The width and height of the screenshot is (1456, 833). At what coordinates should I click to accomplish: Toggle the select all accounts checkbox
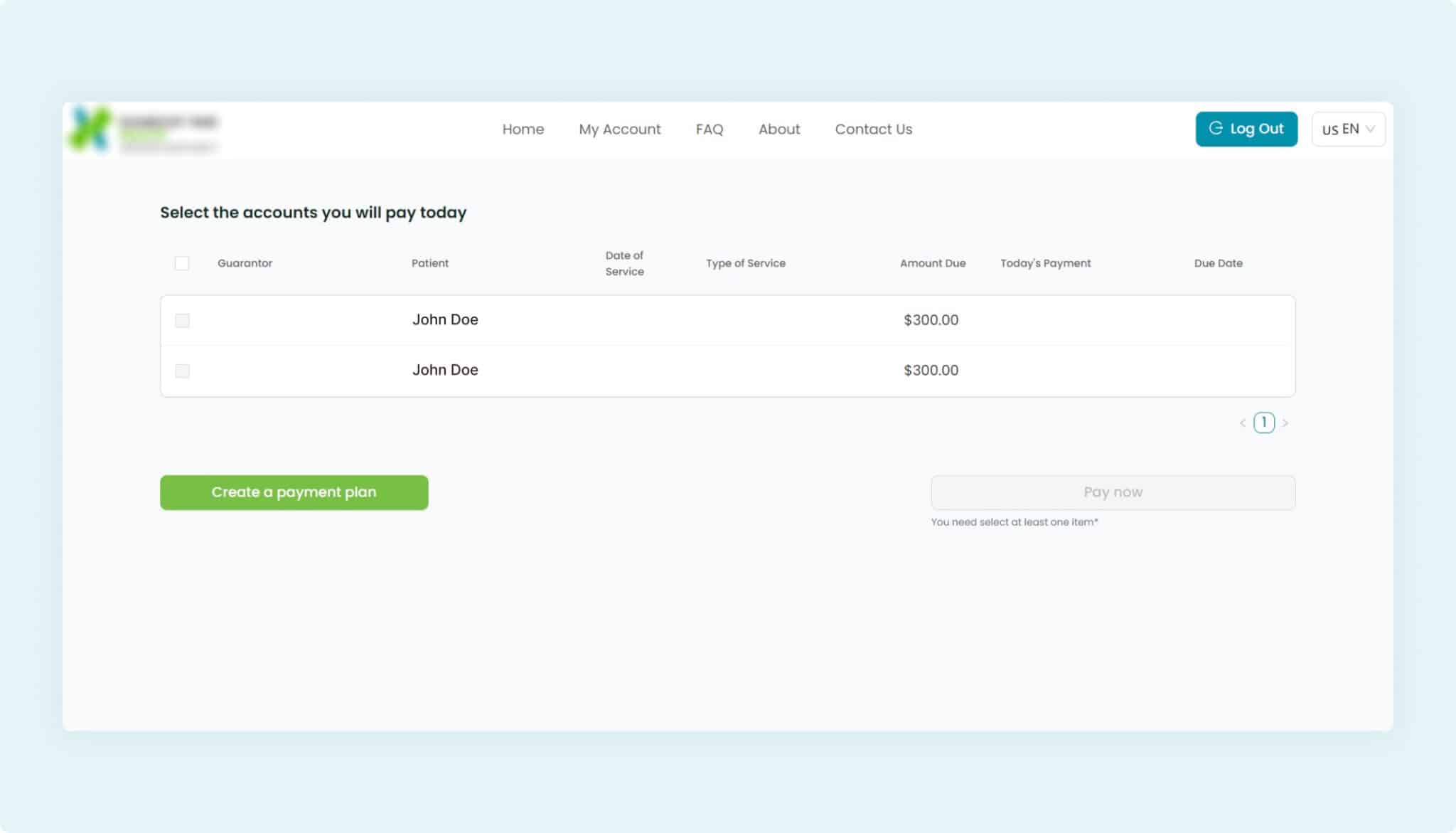[x=182, y=263]
